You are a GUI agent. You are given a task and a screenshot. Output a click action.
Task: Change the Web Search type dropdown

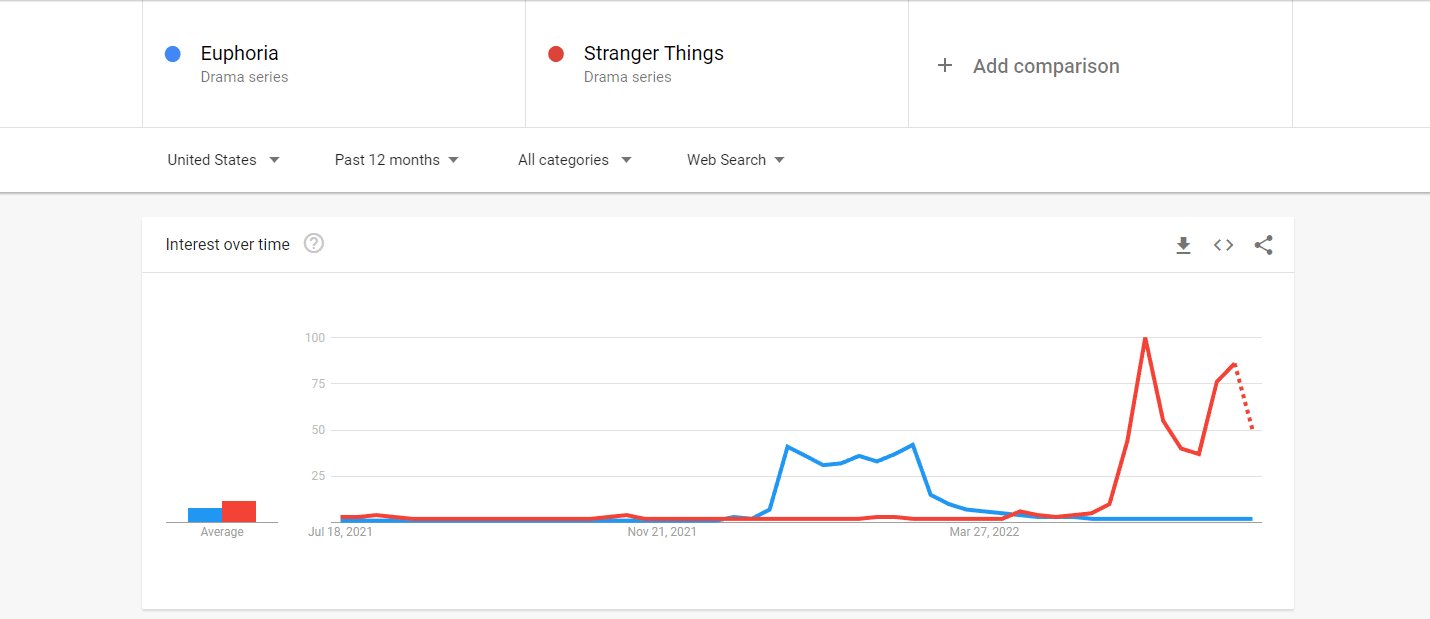(736, 160)
